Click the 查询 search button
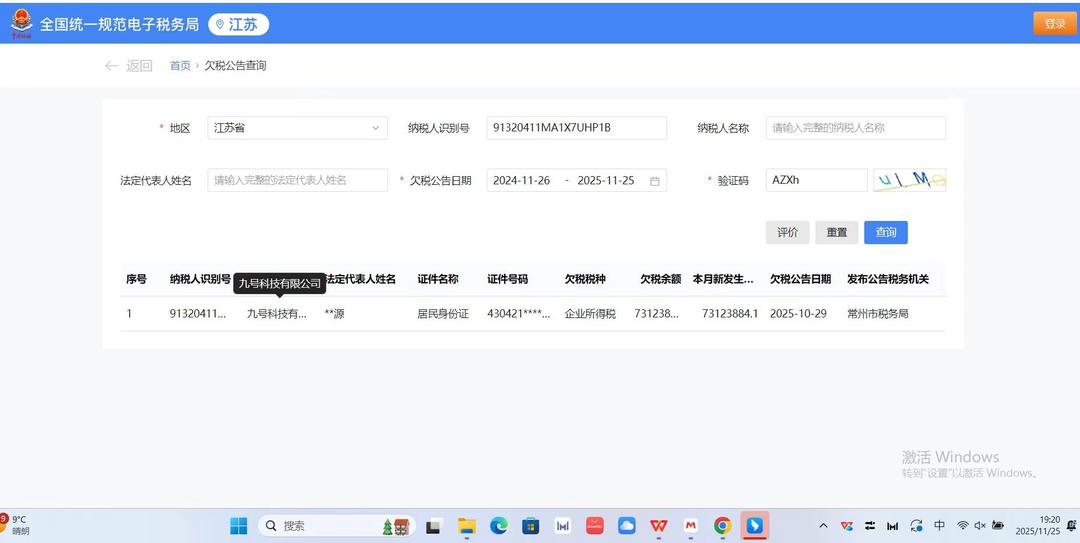The width and height of the screenshot is (1080, 543). [x=885, y=232]
